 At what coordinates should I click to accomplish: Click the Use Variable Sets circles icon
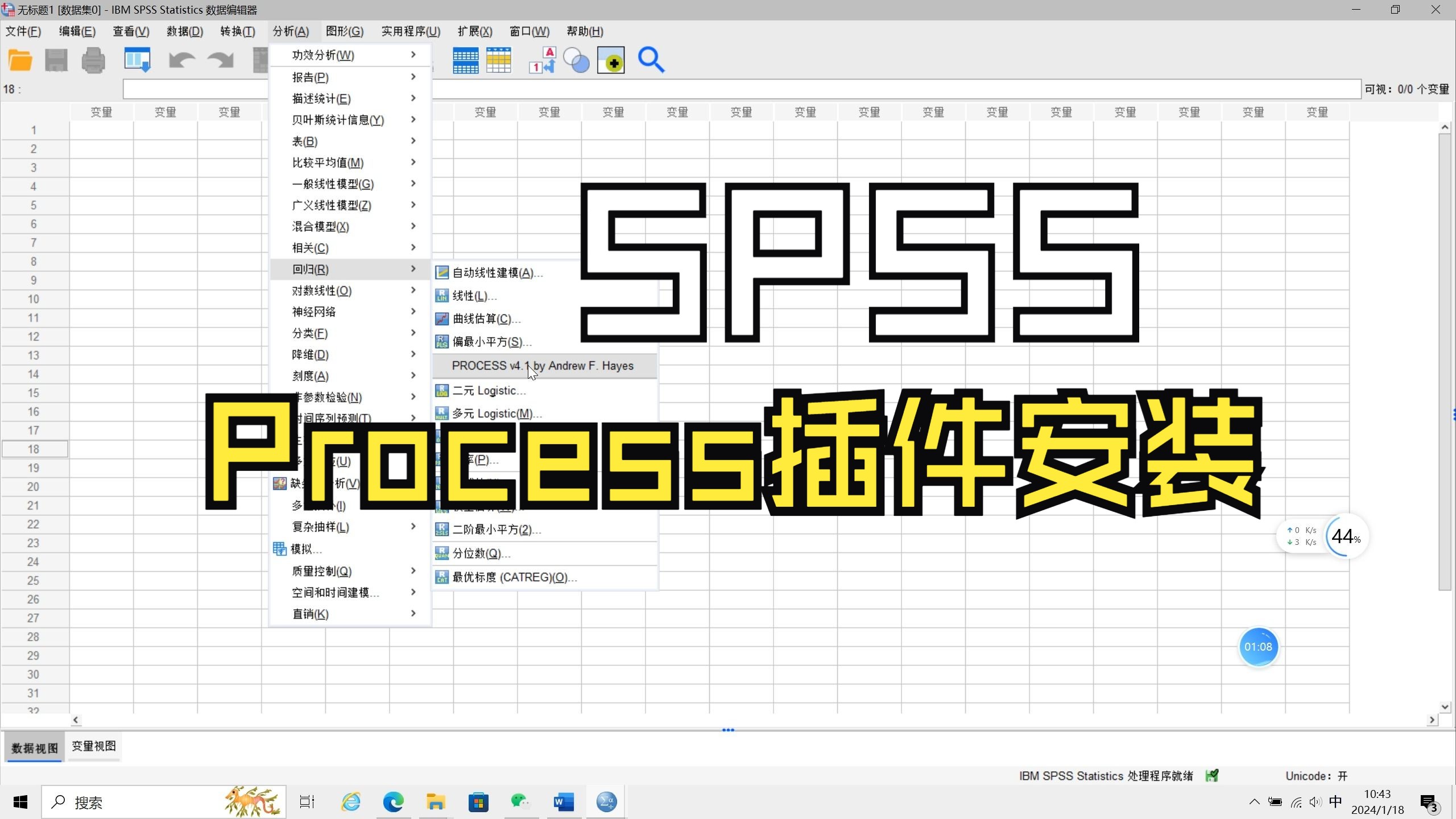[x=576, y=60]
